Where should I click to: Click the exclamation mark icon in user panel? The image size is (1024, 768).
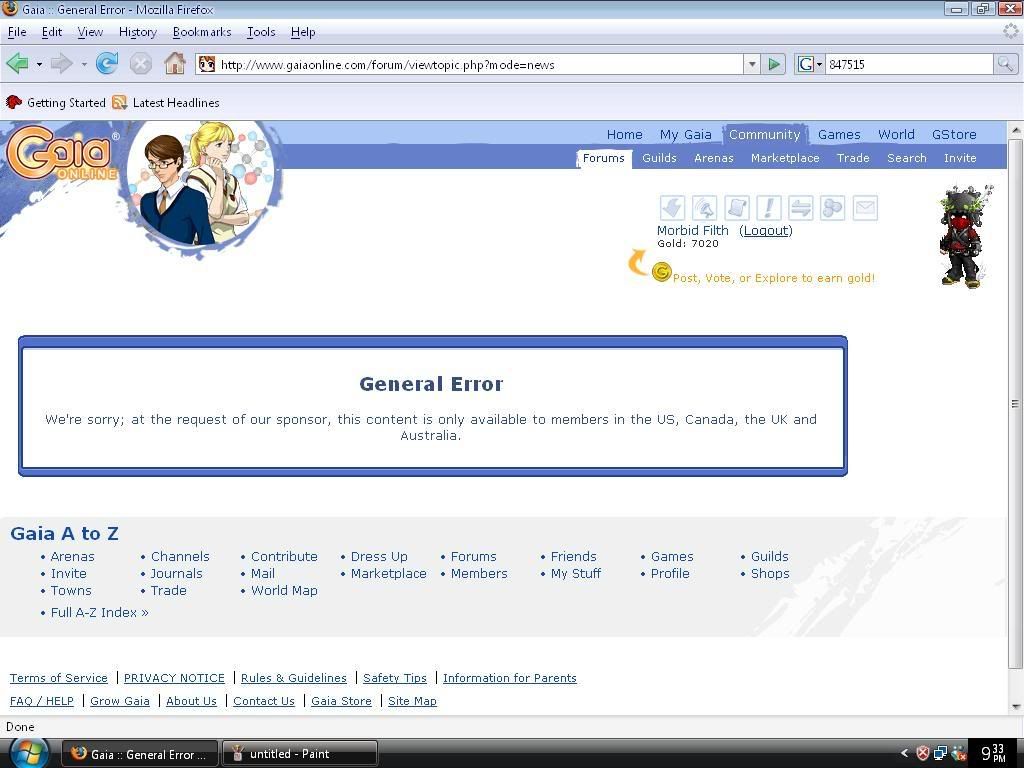click(x=768, y=208)
